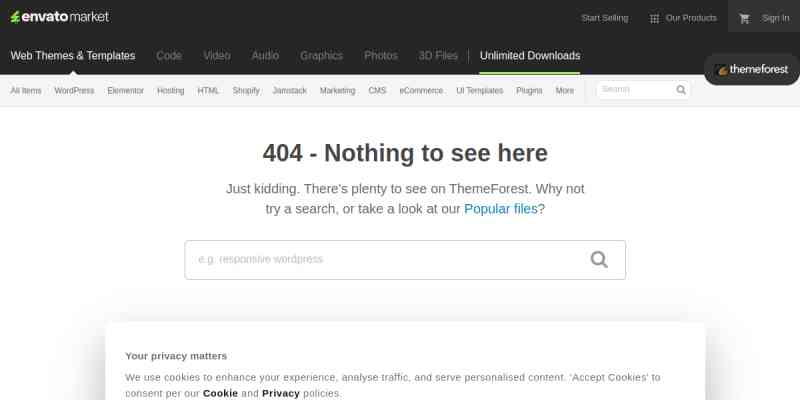
Task: Open the Elementor category menu
Action: (x=126, y=91)
